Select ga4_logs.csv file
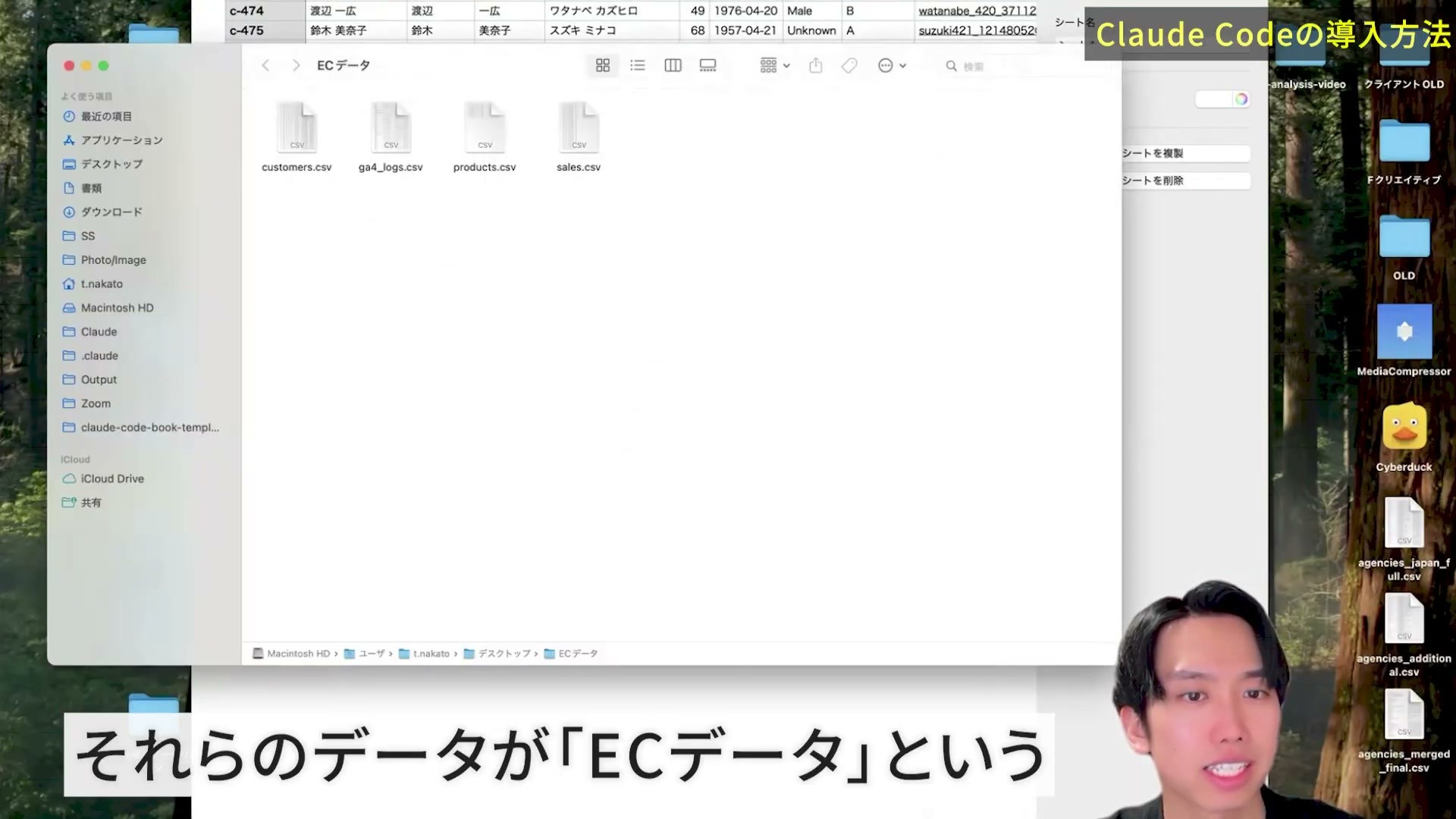This screenshot has width=1456, height=819. click(x=391, y=137)
